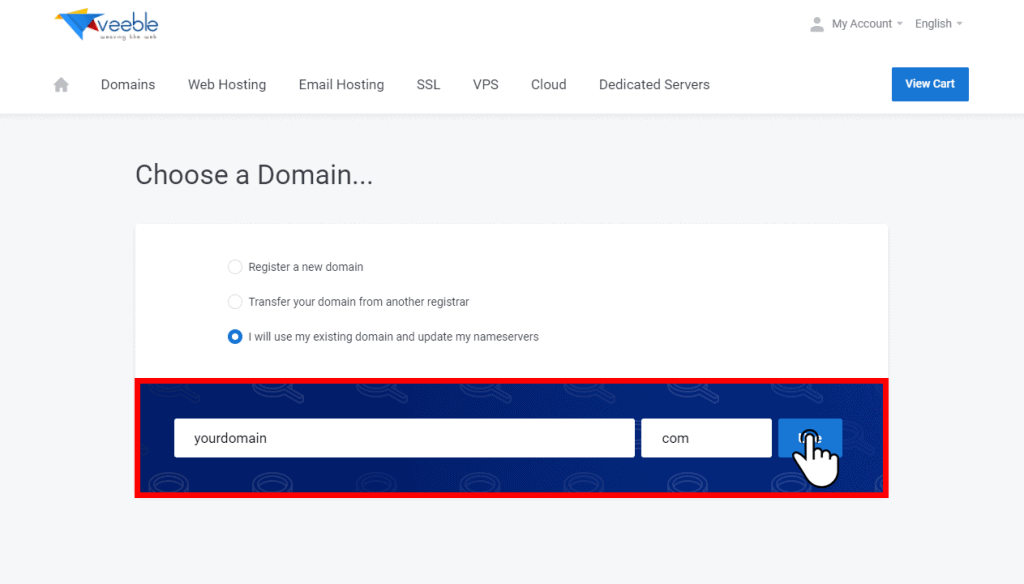Select I will use my existing domain

coord(235,337)
